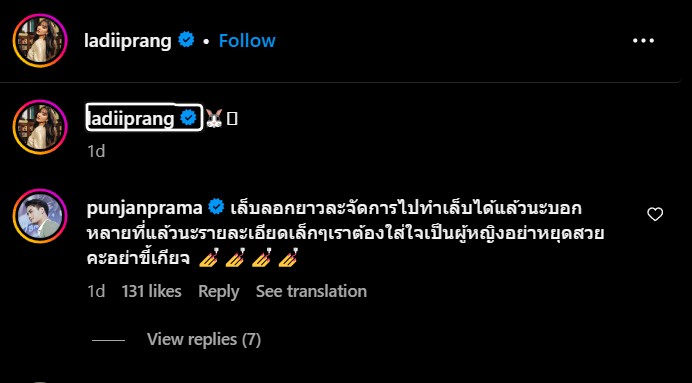Follow the ladiiprang account
The height and width of the screenshot is (383, 692).
(247, 41)
